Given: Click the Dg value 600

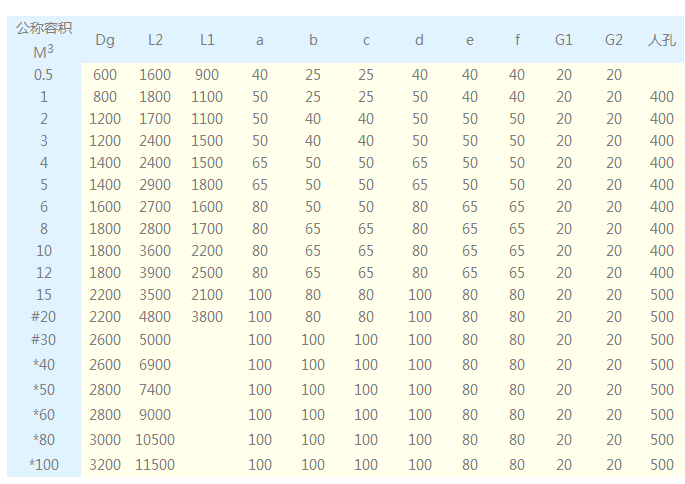Looking at the screenshot, I should [105, 75].
